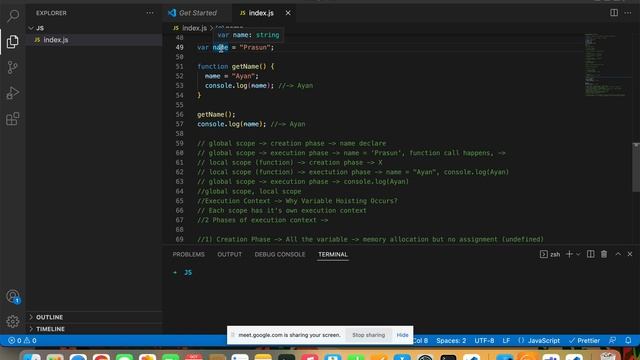This screenshot has width=640, height=360.
Task: Open Explorer more actions ellipsis
Action: coord(150,13)
